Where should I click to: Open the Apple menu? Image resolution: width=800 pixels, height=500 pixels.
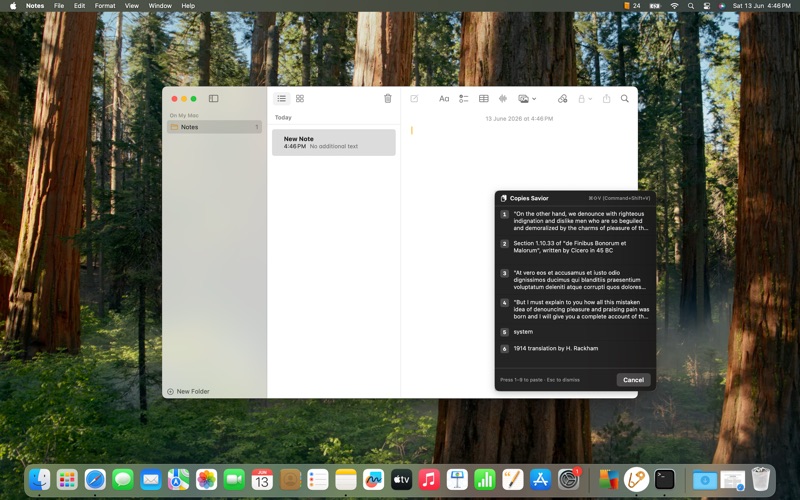click(x=13, y=6)
